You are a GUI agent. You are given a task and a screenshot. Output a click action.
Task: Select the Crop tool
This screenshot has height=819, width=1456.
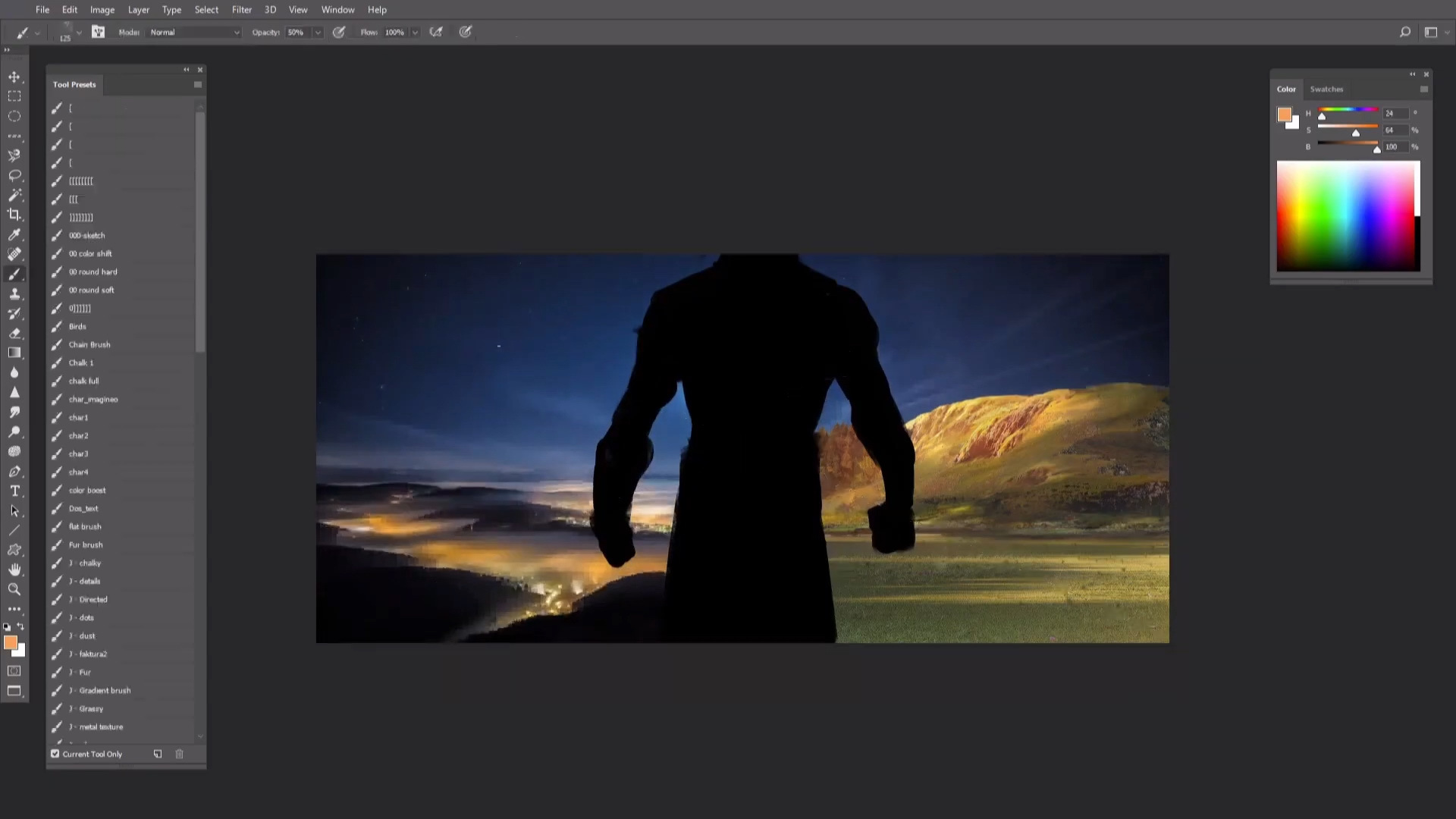point(14,215)
